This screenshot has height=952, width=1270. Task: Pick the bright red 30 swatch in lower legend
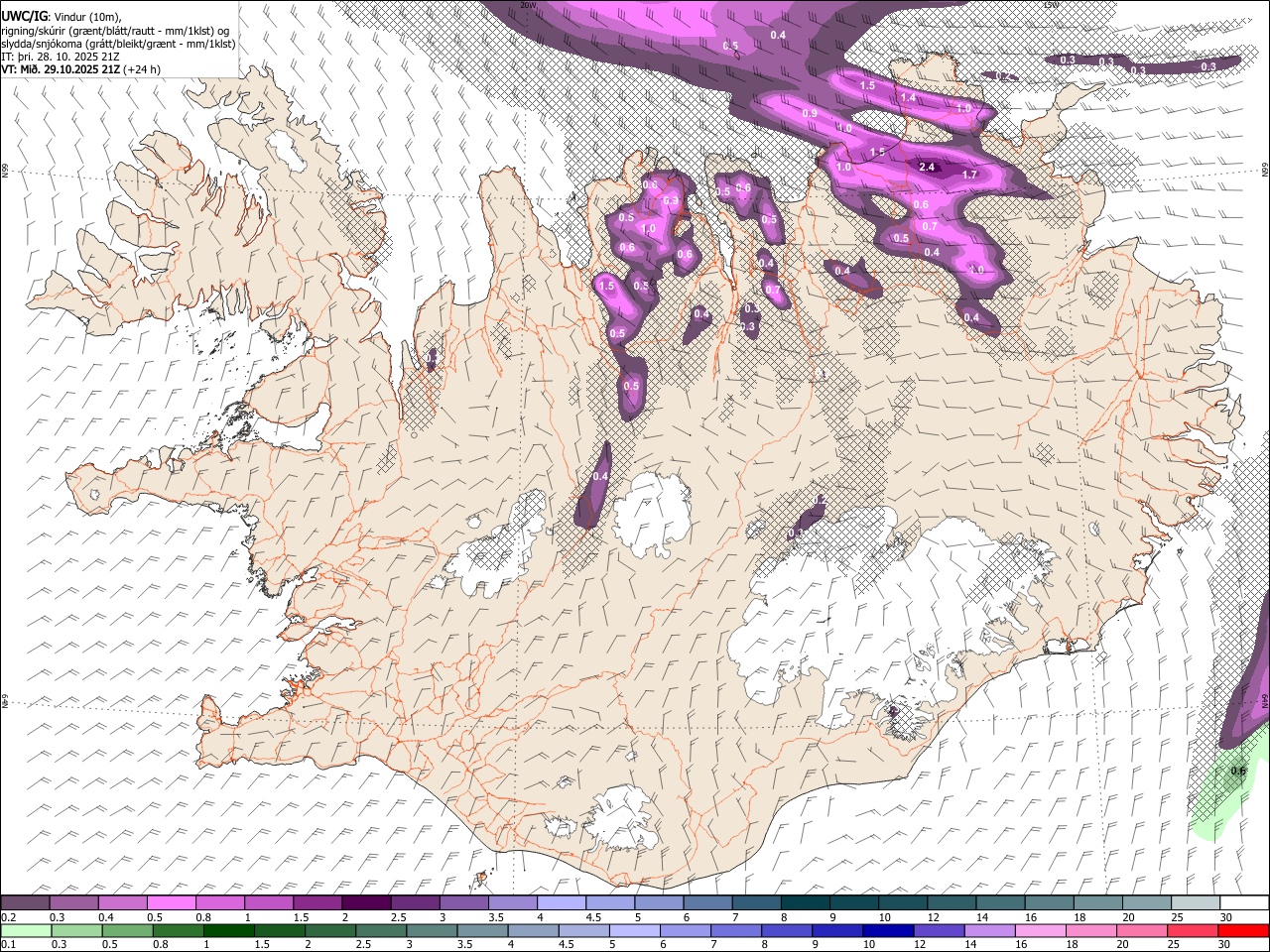pyautogui.click(x=1244, y=931)
